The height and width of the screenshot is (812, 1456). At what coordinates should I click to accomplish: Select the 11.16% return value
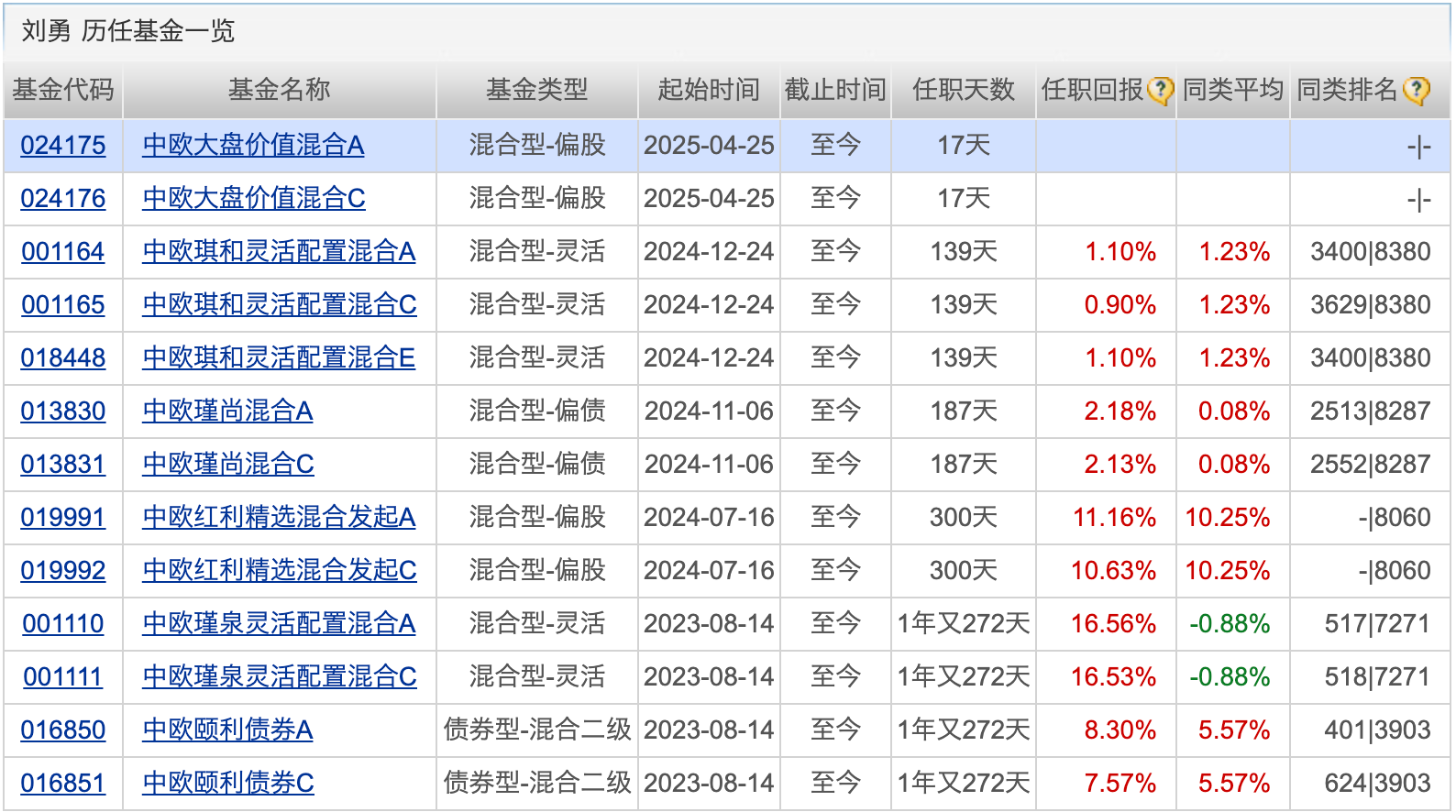tap(1114, 517)
